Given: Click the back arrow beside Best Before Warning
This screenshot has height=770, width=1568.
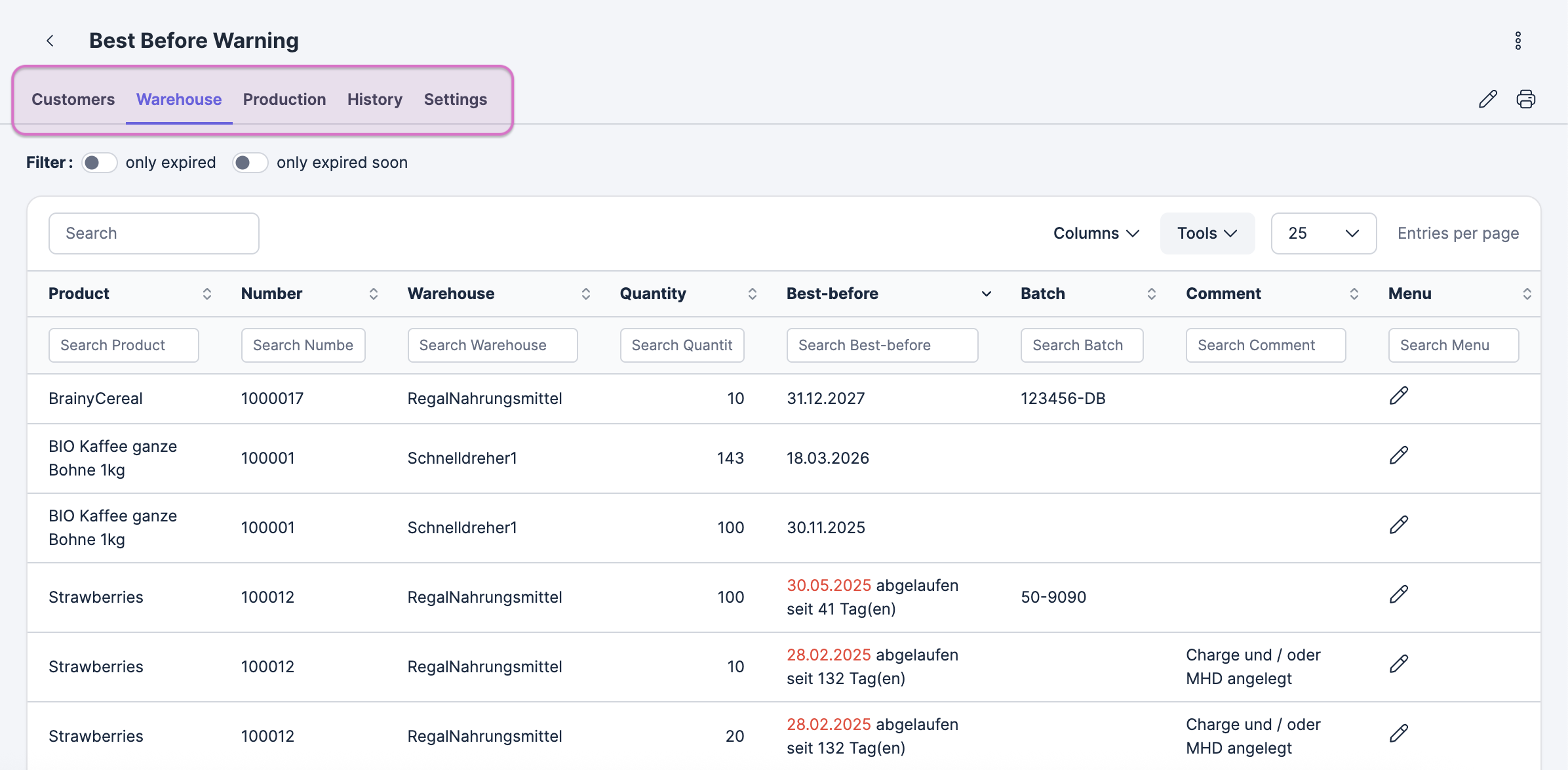Looking at the screenshot, I should click(50, 41).
